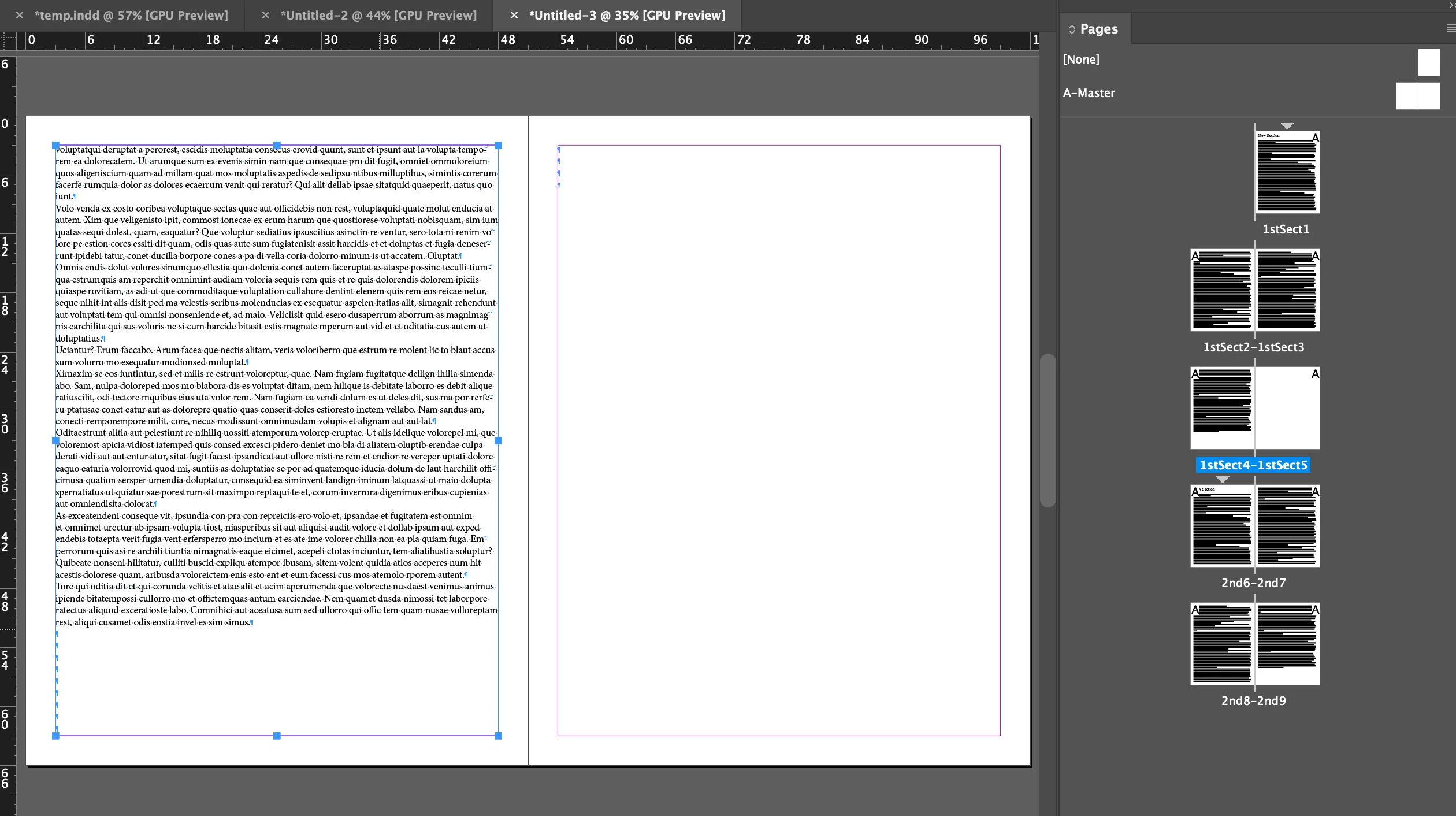Click the text frame's bottom-right handle
Image resolution: width=1456 pixels, height=816 pixels.
coord(498,736)
